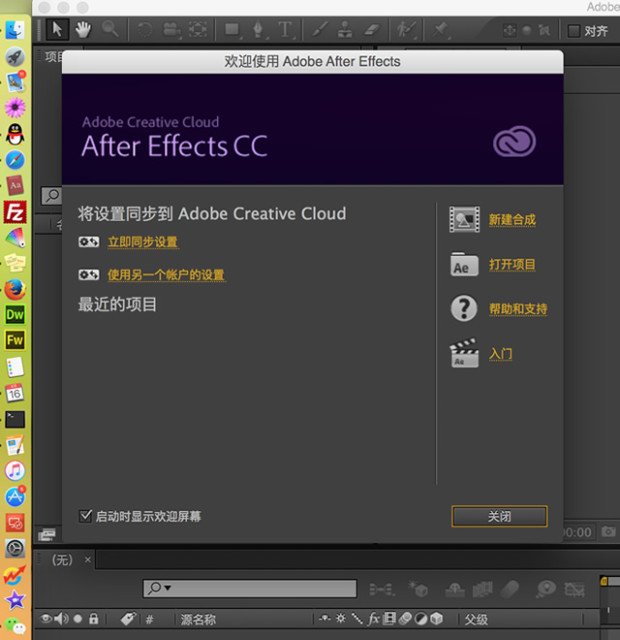The image size is (620, 640).
Task: Click the sync settings icon beside 立即同步设置
Action: pyautogui.click(x=89, y=242)
